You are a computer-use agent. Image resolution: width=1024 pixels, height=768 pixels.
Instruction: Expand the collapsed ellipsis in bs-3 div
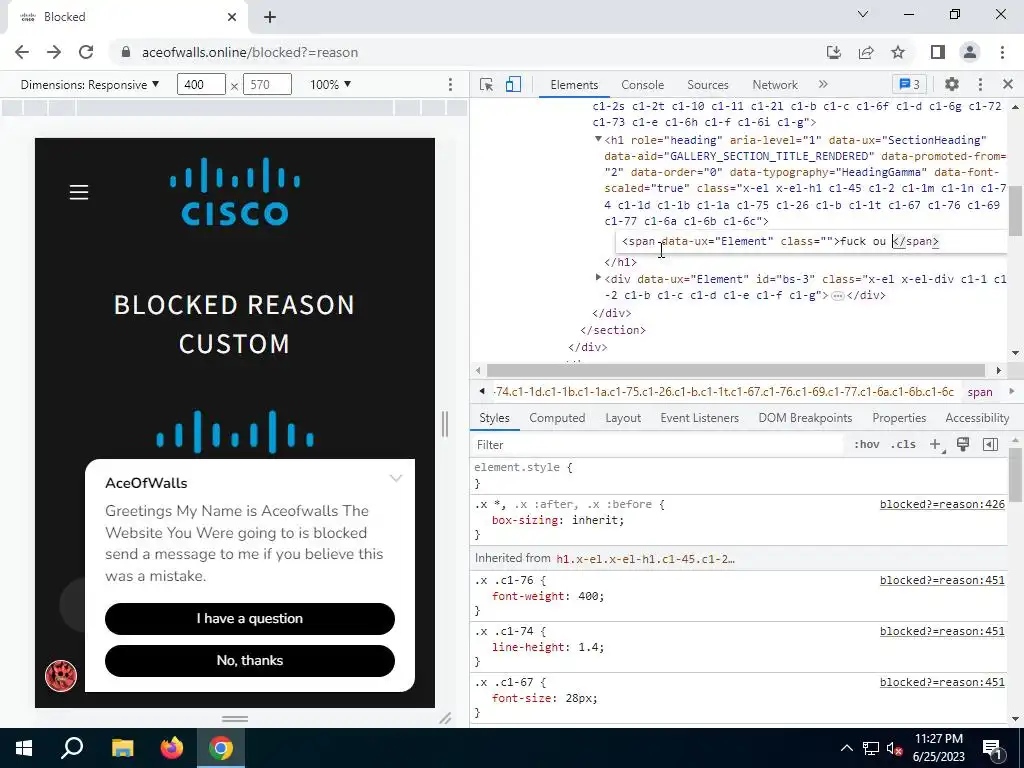(x=837, y=296)
